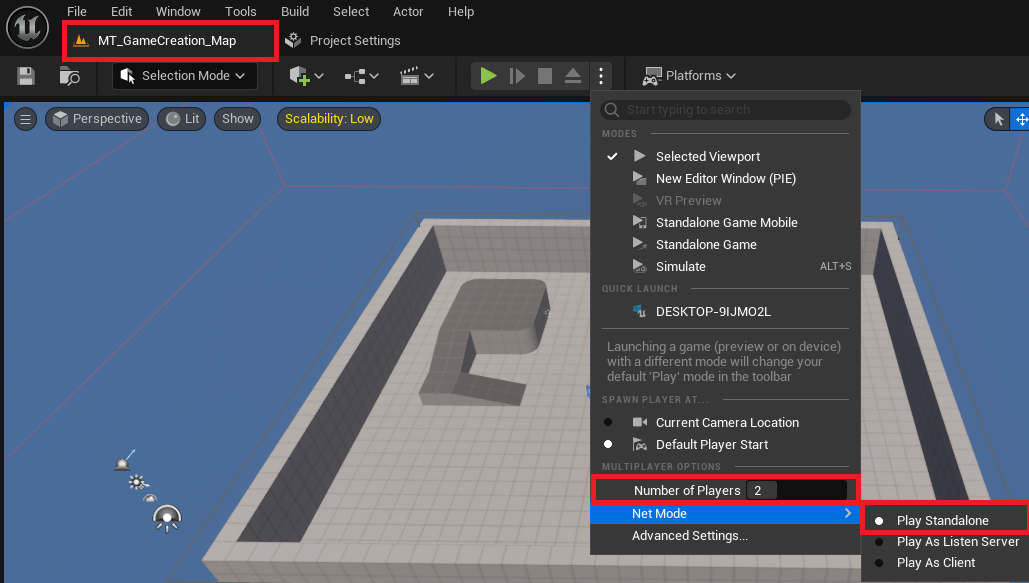Open the Edit menu
The width and height of the screenshot is (1029, 583).
click(x=121, y=12)
